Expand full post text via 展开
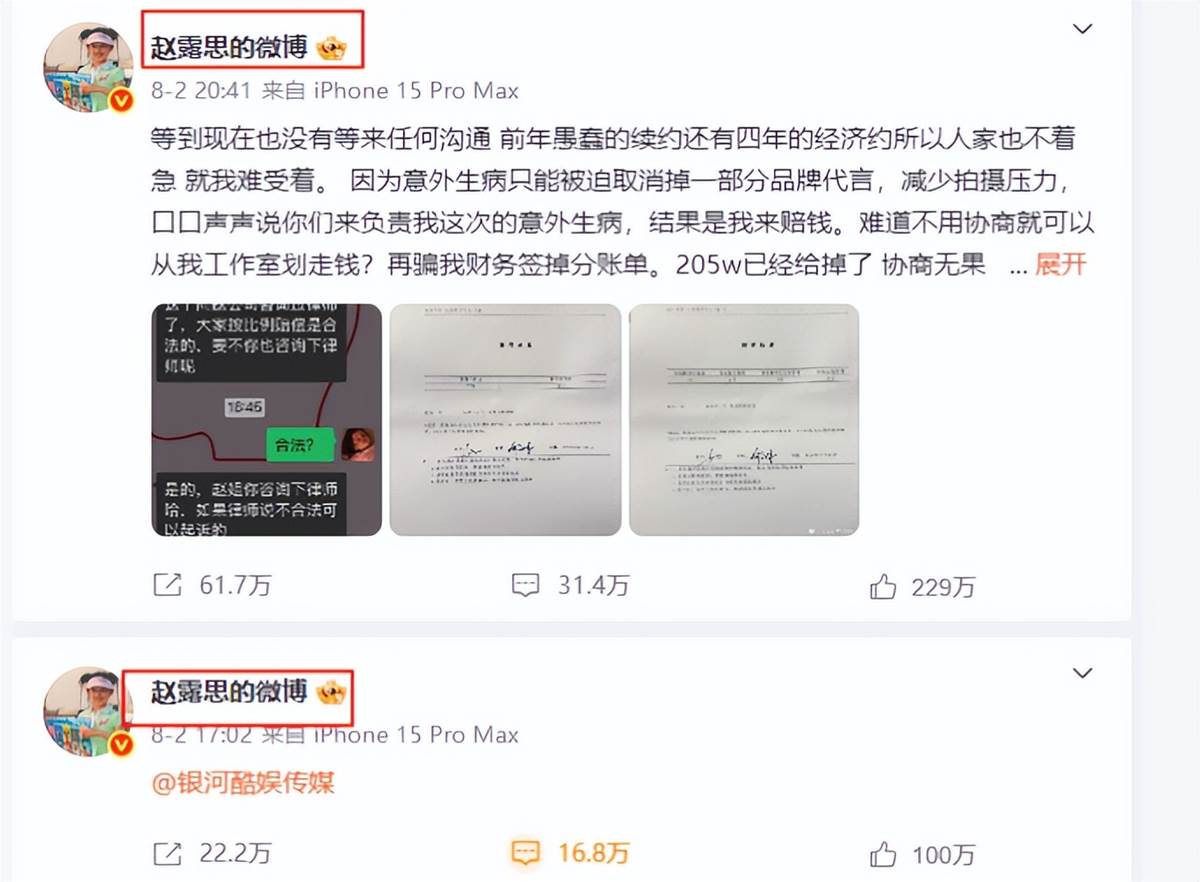The height and width of the screenshot is (882, 1200). tap(1060, 265)
